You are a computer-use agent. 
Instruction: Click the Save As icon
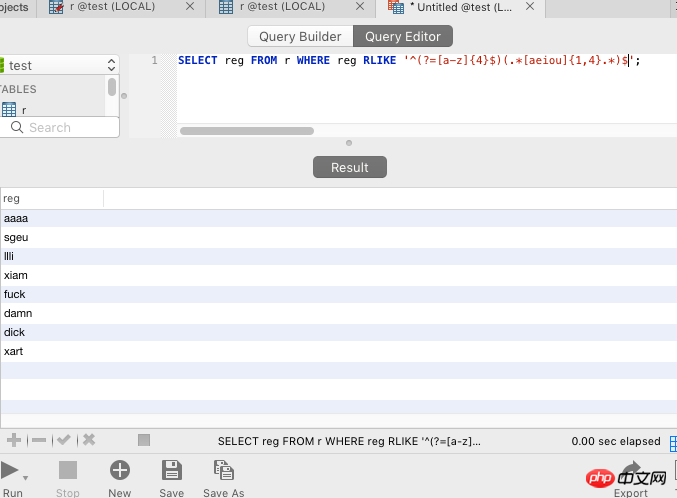click(223, 471)
